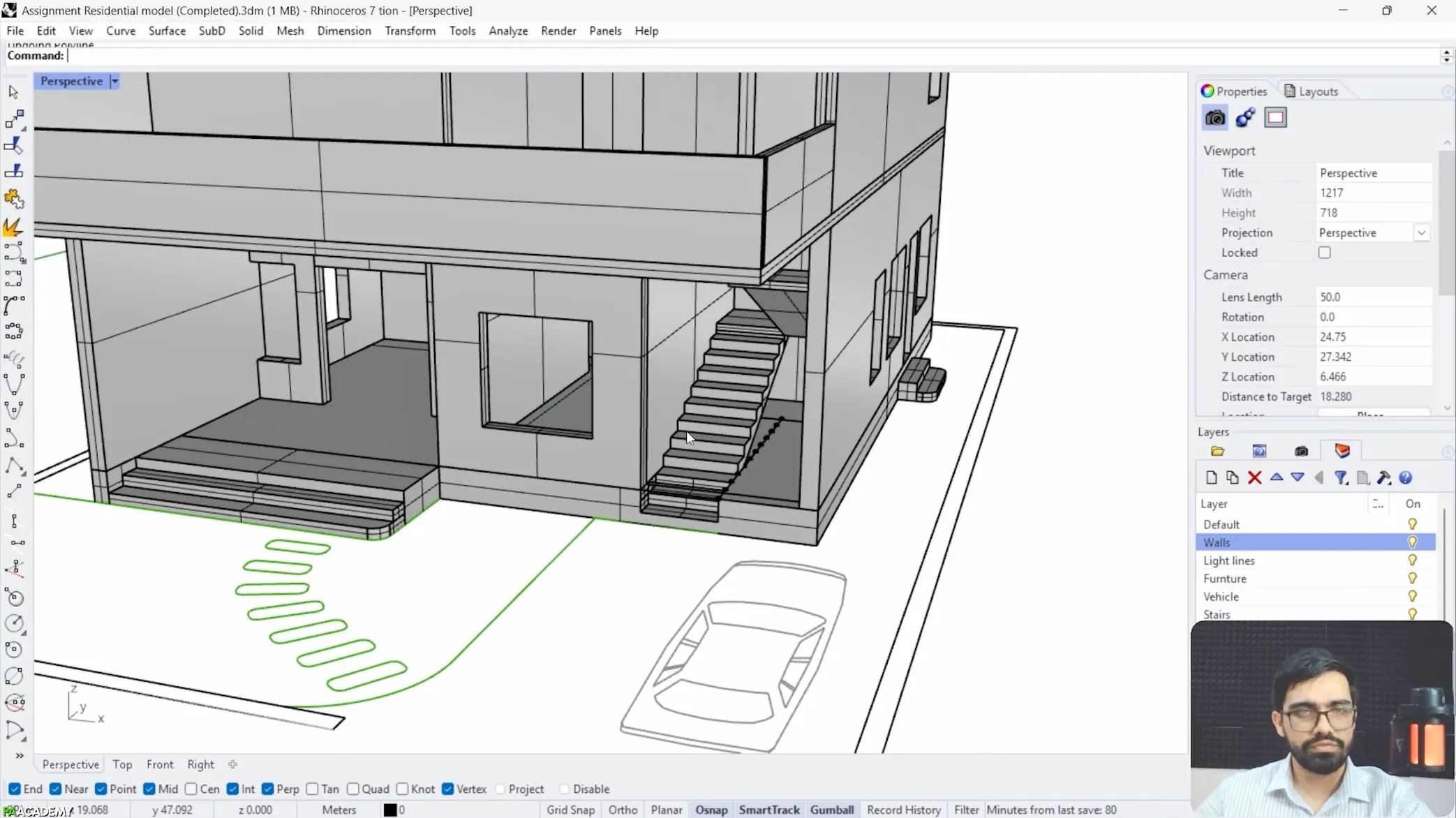Click the layer tools hammer icon
The image size is (1456, 818).
coord(1383,478)
